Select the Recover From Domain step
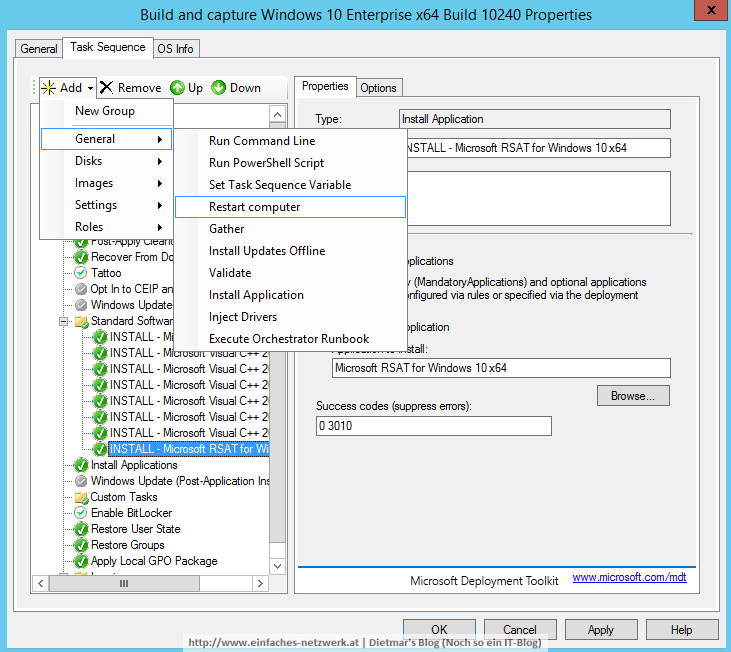The width and height of the screenshot is (731, 652). click(132, 257)
